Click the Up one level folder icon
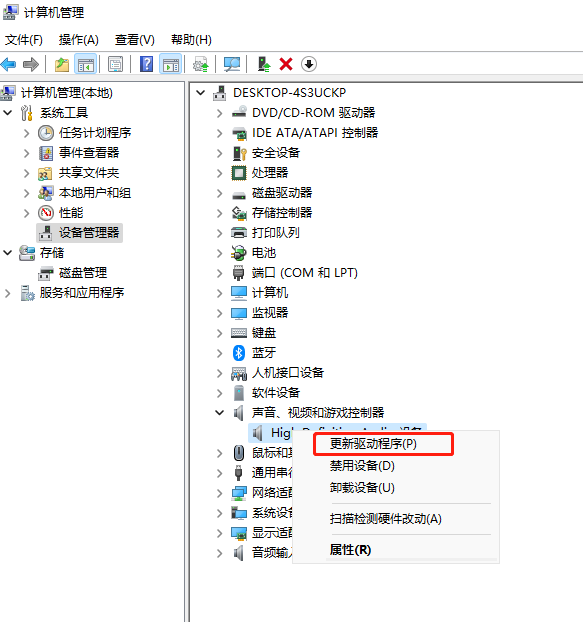 tap(61, 64)
